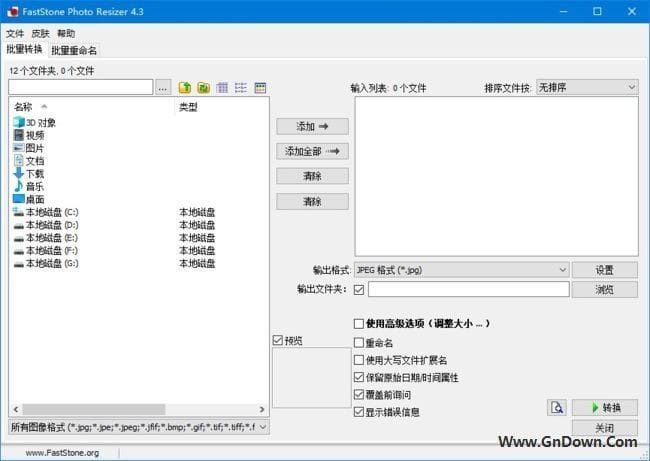The height and width of the screenshot is (461, 650).
Task: Select 本地磁盘 (F:) drive
Action: click(46, 251)
